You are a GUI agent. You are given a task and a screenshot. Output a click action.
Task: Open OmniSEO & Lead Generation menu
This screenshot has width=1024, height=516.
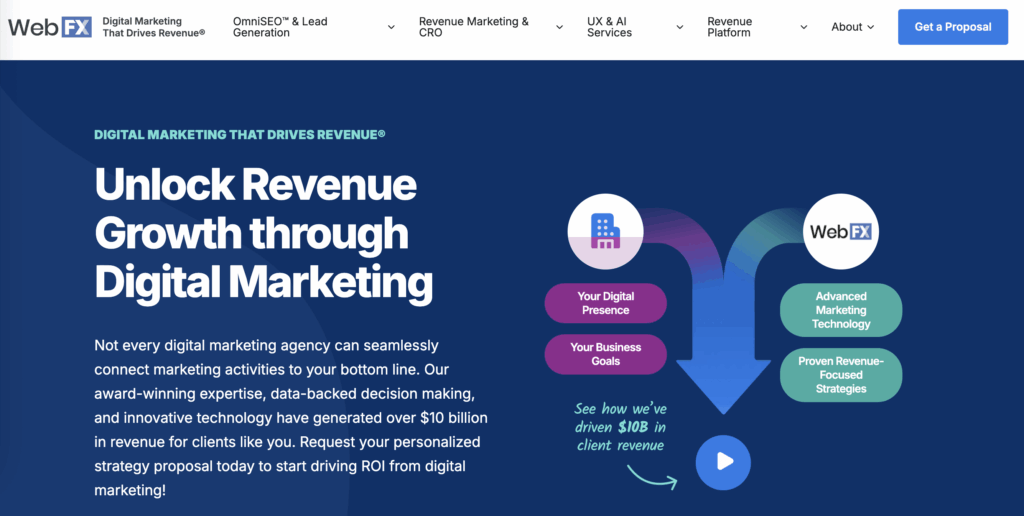280,27
